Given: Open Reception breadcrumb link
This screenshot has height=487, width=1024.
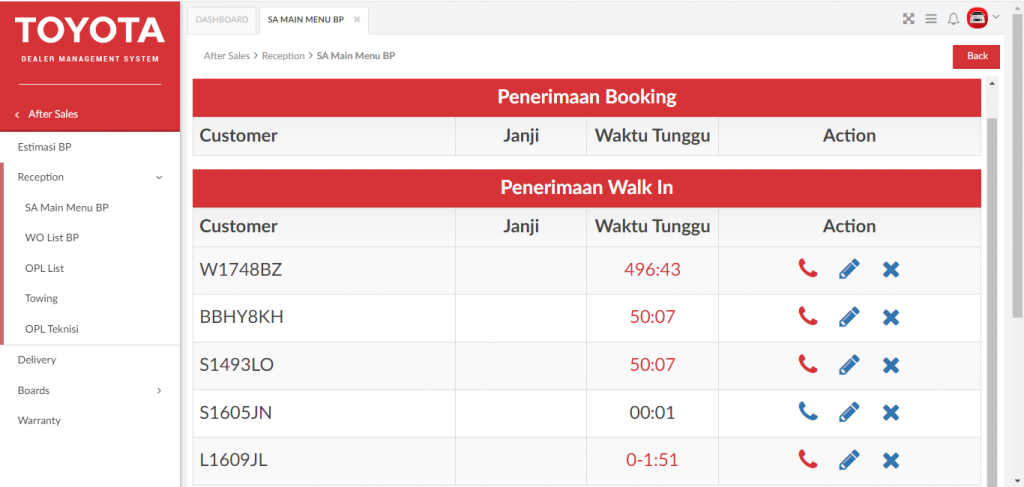Looking at the screenshot, I should pos(283,56).
